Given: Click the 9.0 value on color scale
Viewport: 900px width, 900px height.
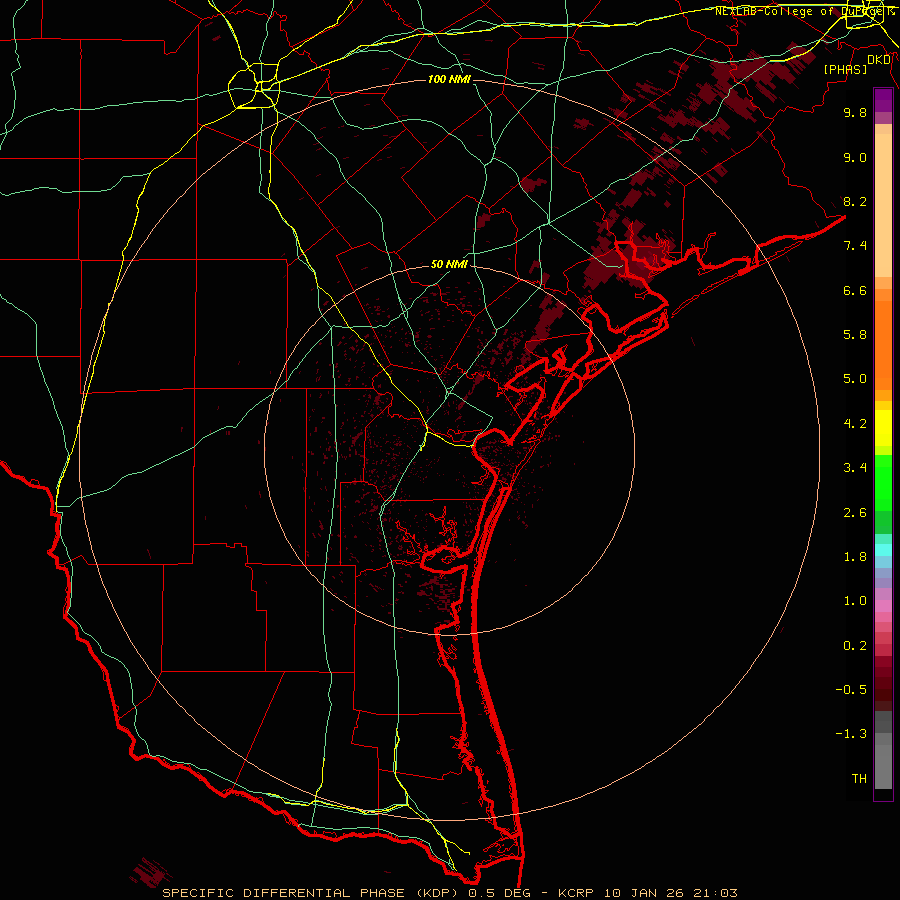Looking at the screenshot, I should coord(855,157).
